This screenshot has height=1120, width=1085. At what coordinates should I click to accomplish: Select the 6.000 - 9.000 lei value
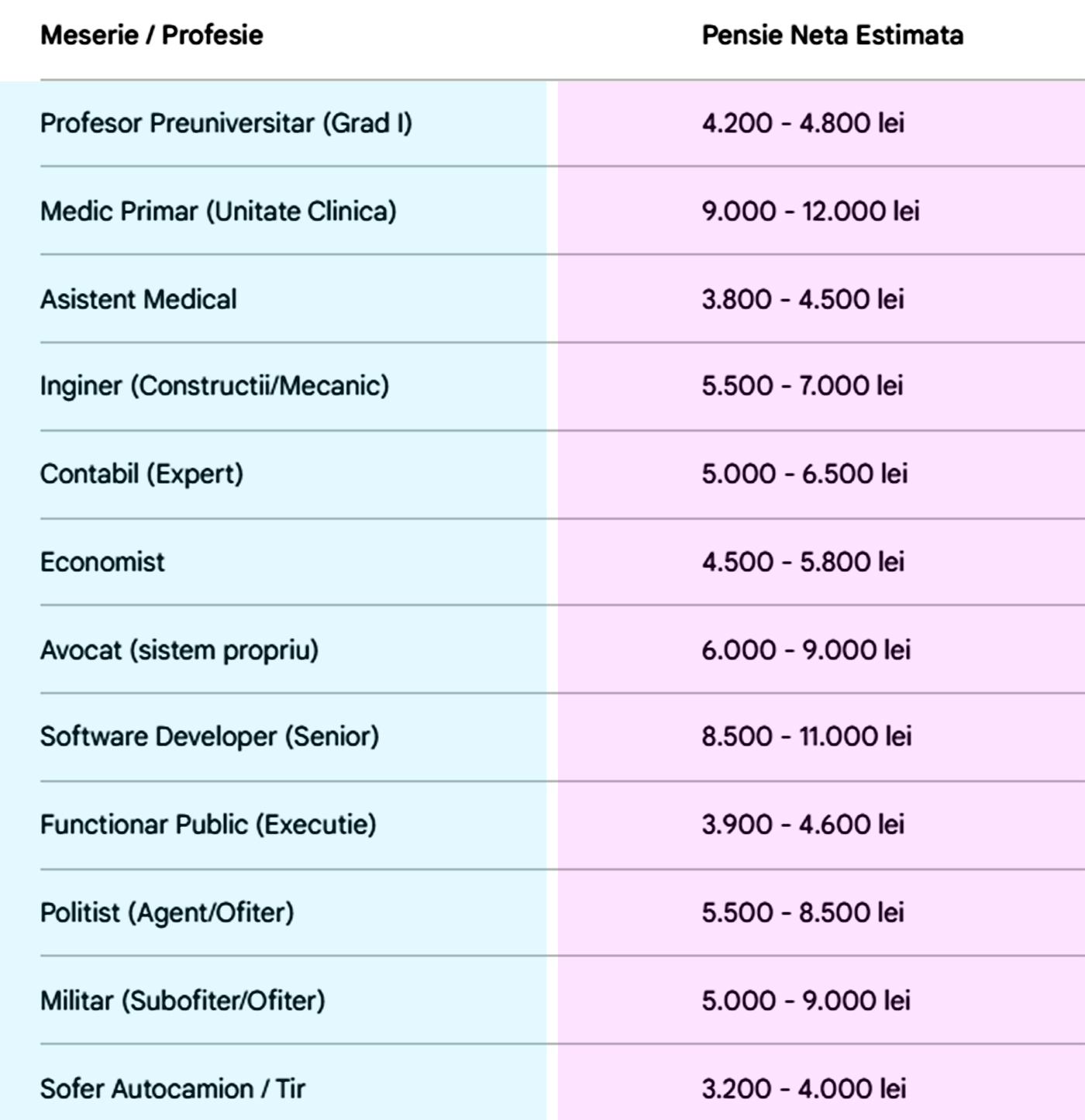[805, 650]
